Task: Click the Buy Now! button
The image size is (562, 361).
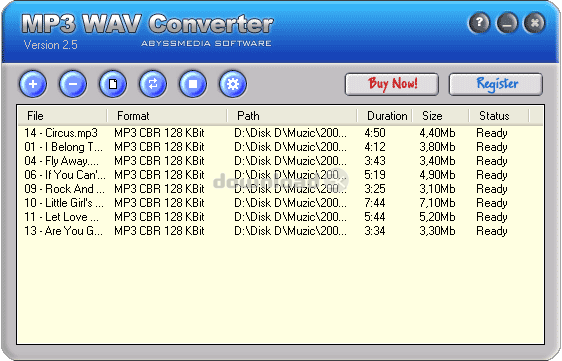Action: (392, 84)
